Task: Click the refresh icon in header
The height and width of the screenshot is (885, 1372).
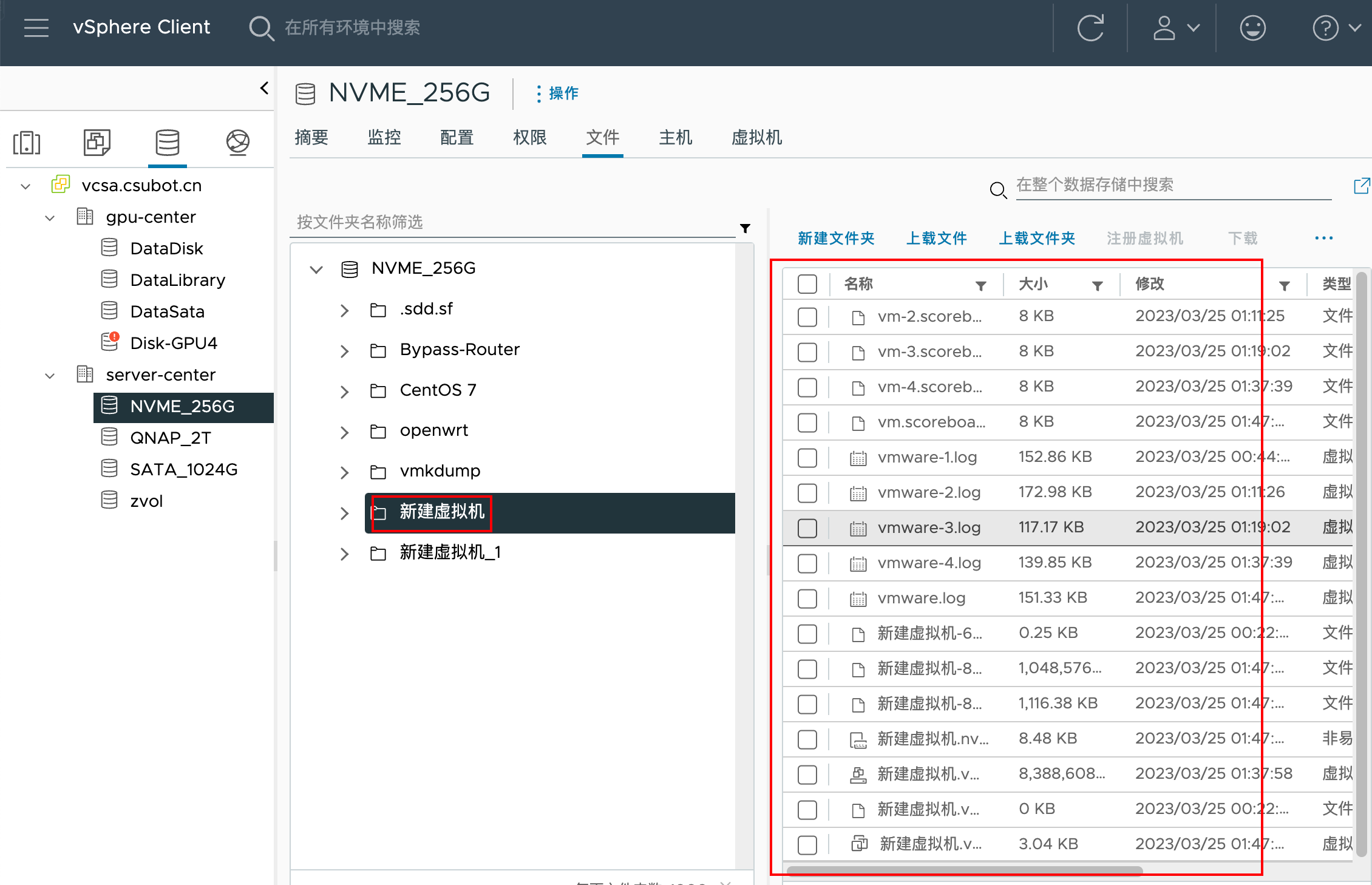Action: point(1090,28)
